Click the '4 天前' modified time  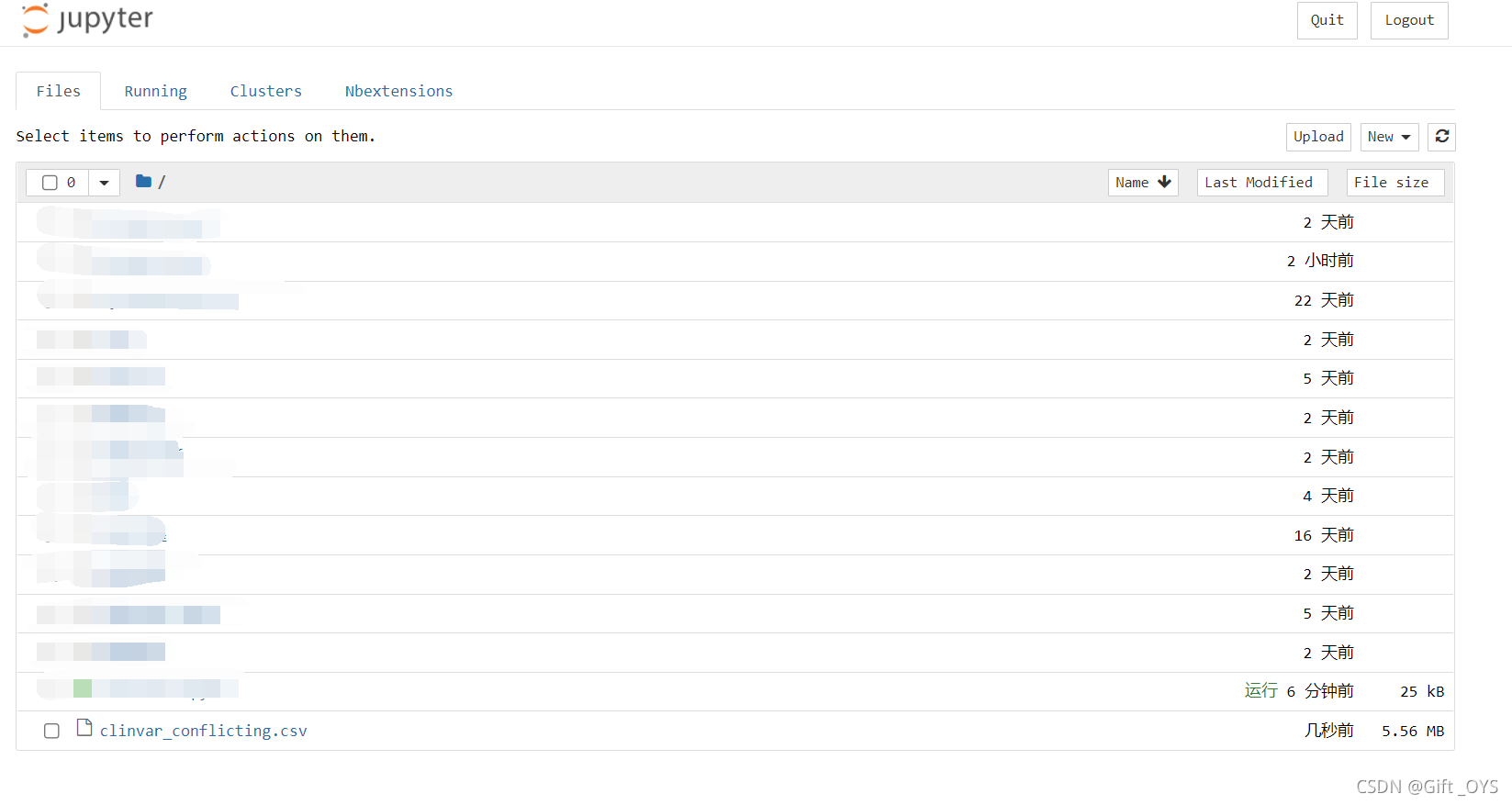(x=1327, y=496)
